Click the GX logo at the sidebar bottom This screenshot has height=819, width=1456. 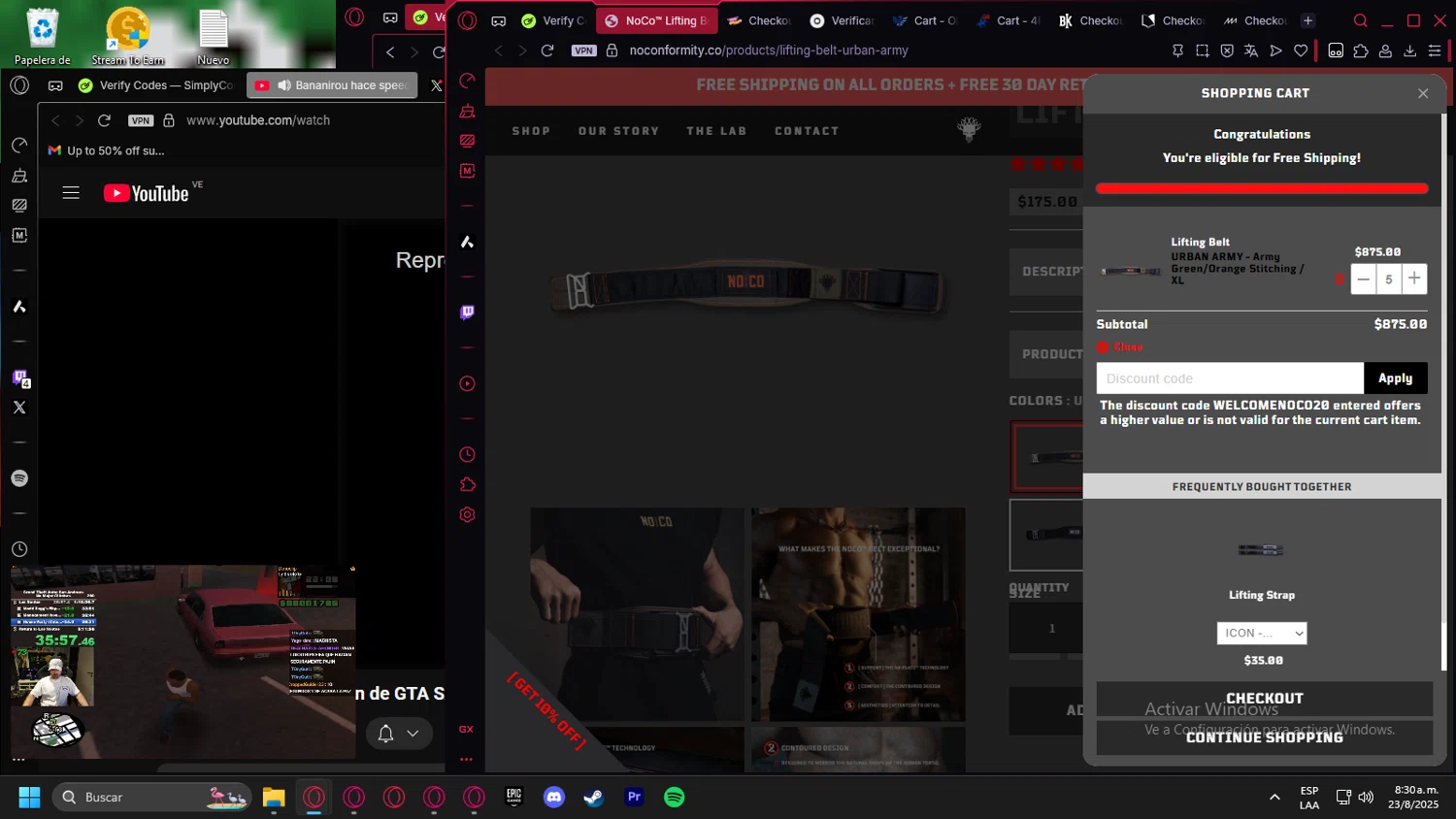466,729
